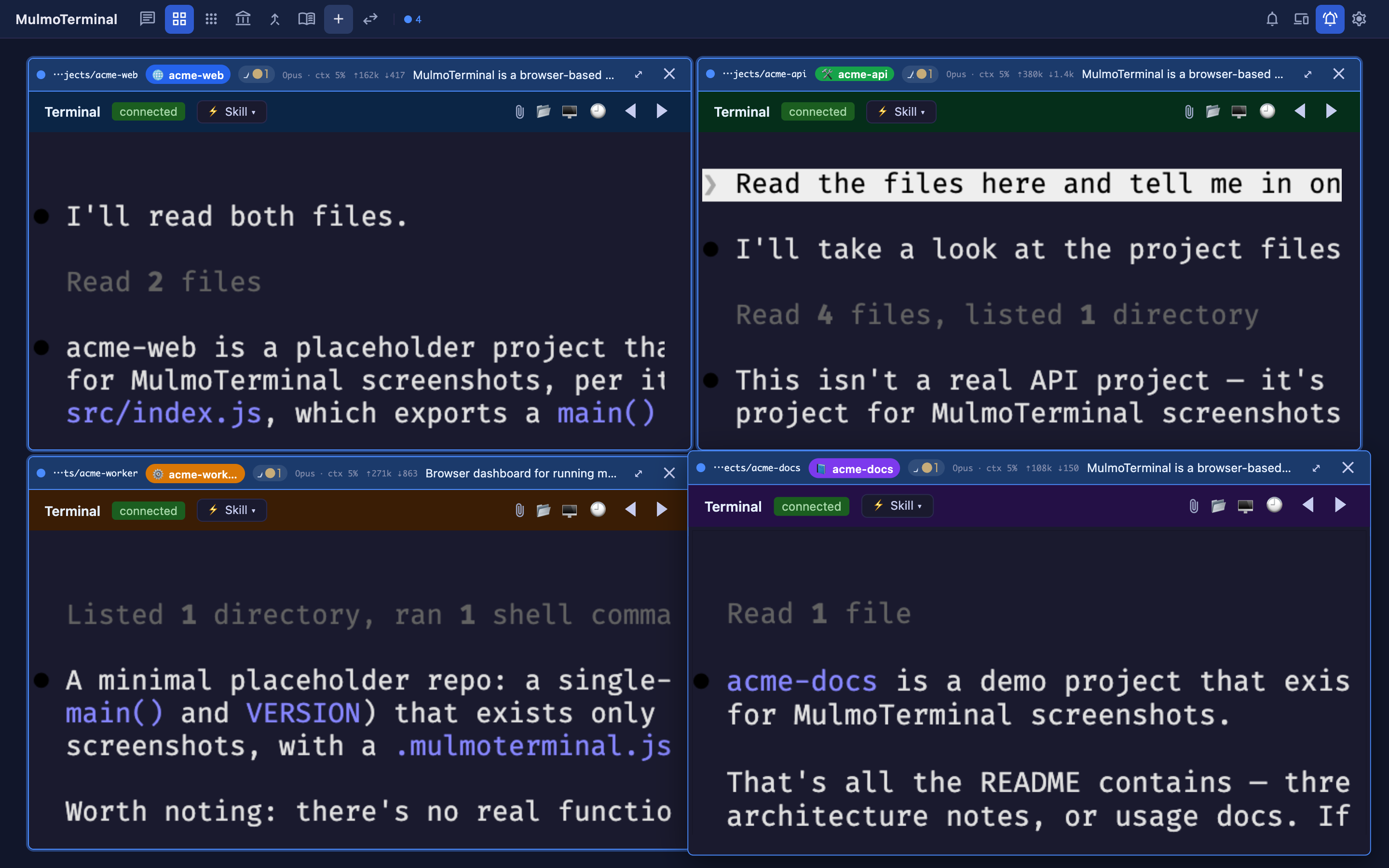The width and height of the screenshot is (1389, 868).
Task: Add a new terminal with plus button
Action: pos(339,19)
